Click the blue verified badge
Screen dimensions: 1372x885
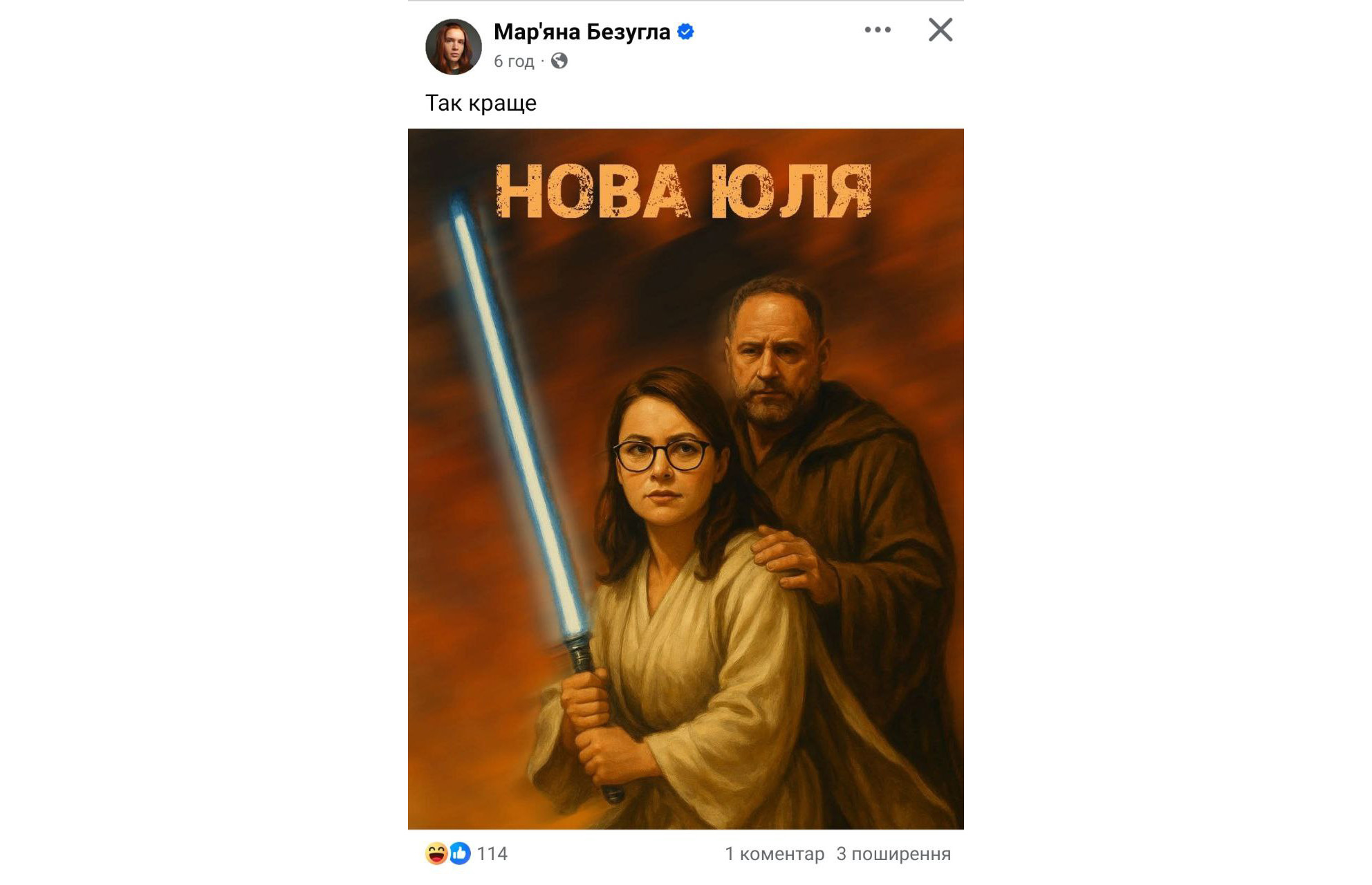pyautogui.click(x=685, y=32)
